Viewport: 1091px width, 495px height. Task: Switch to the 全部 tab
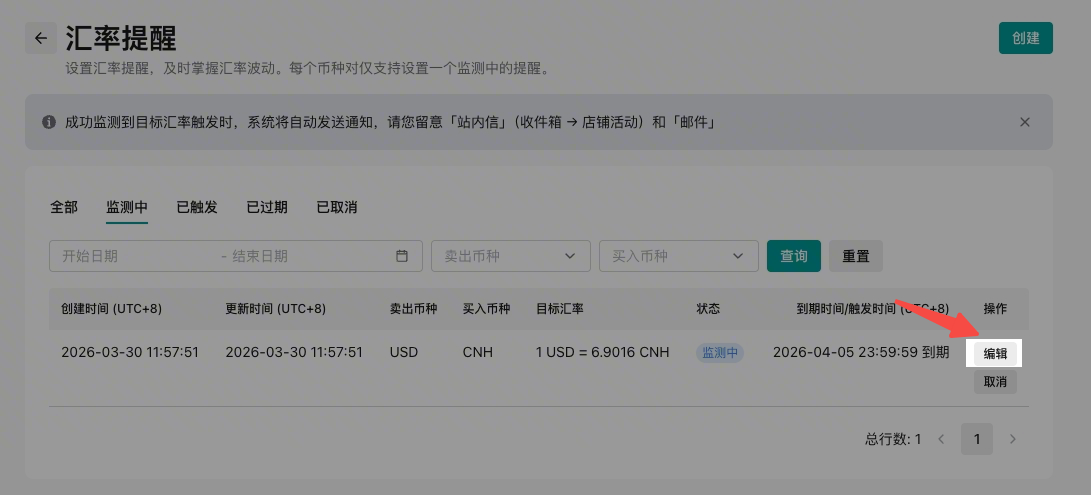[x=64, y=207]
